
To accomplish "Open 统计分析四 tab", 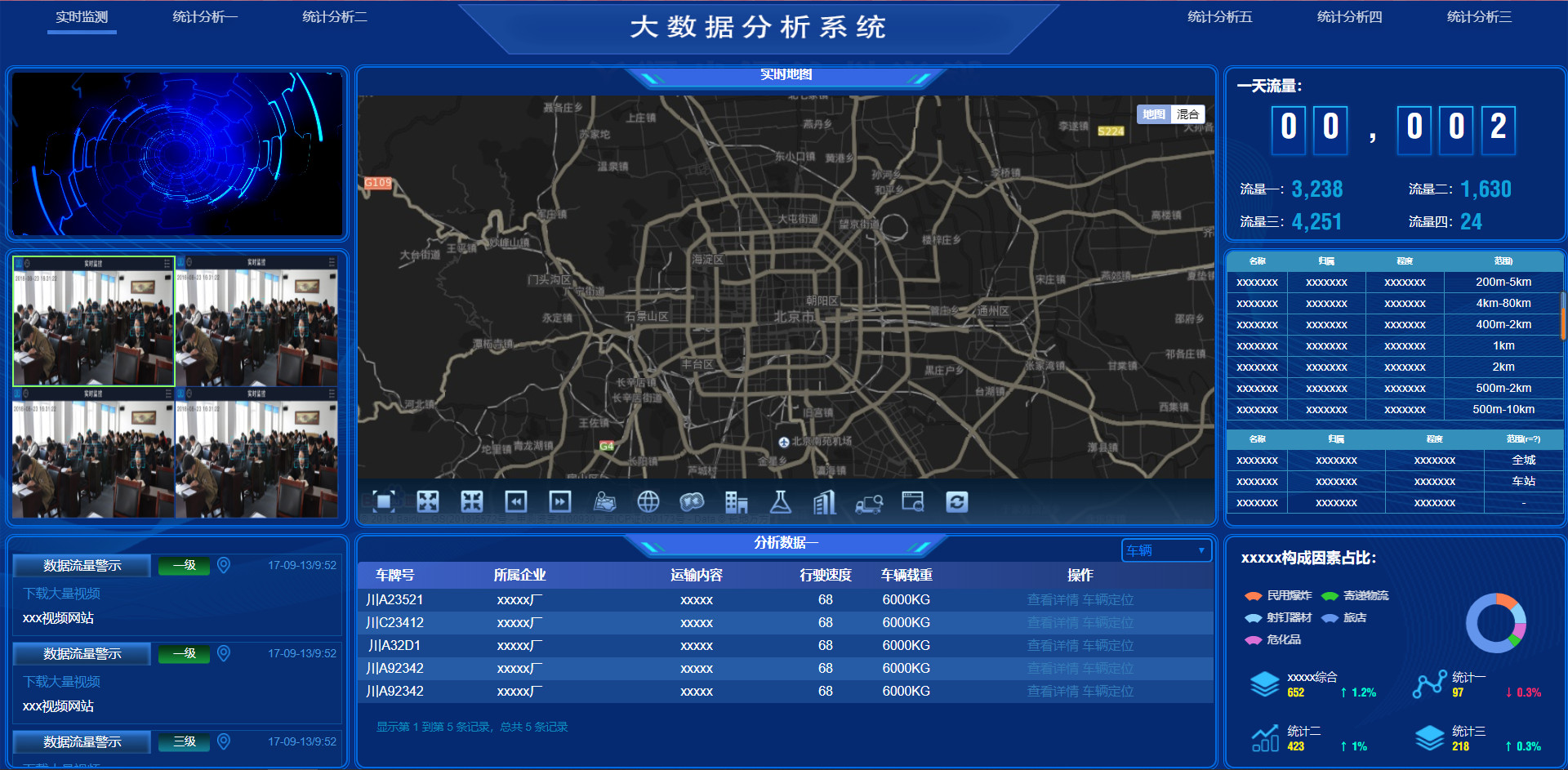I will [1350, 17].
